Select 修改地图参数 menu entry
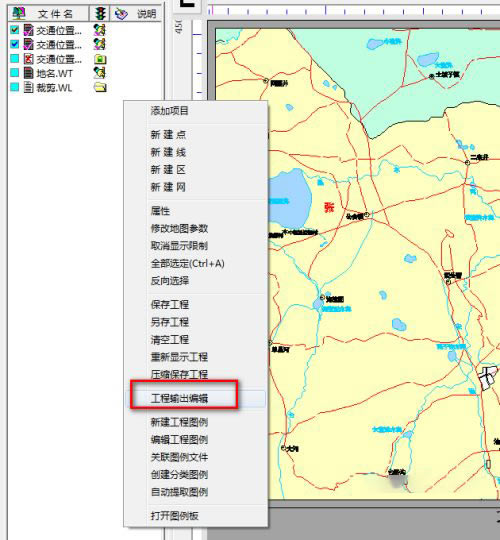The width and height of the screenshot is (500, 540). 179,228
